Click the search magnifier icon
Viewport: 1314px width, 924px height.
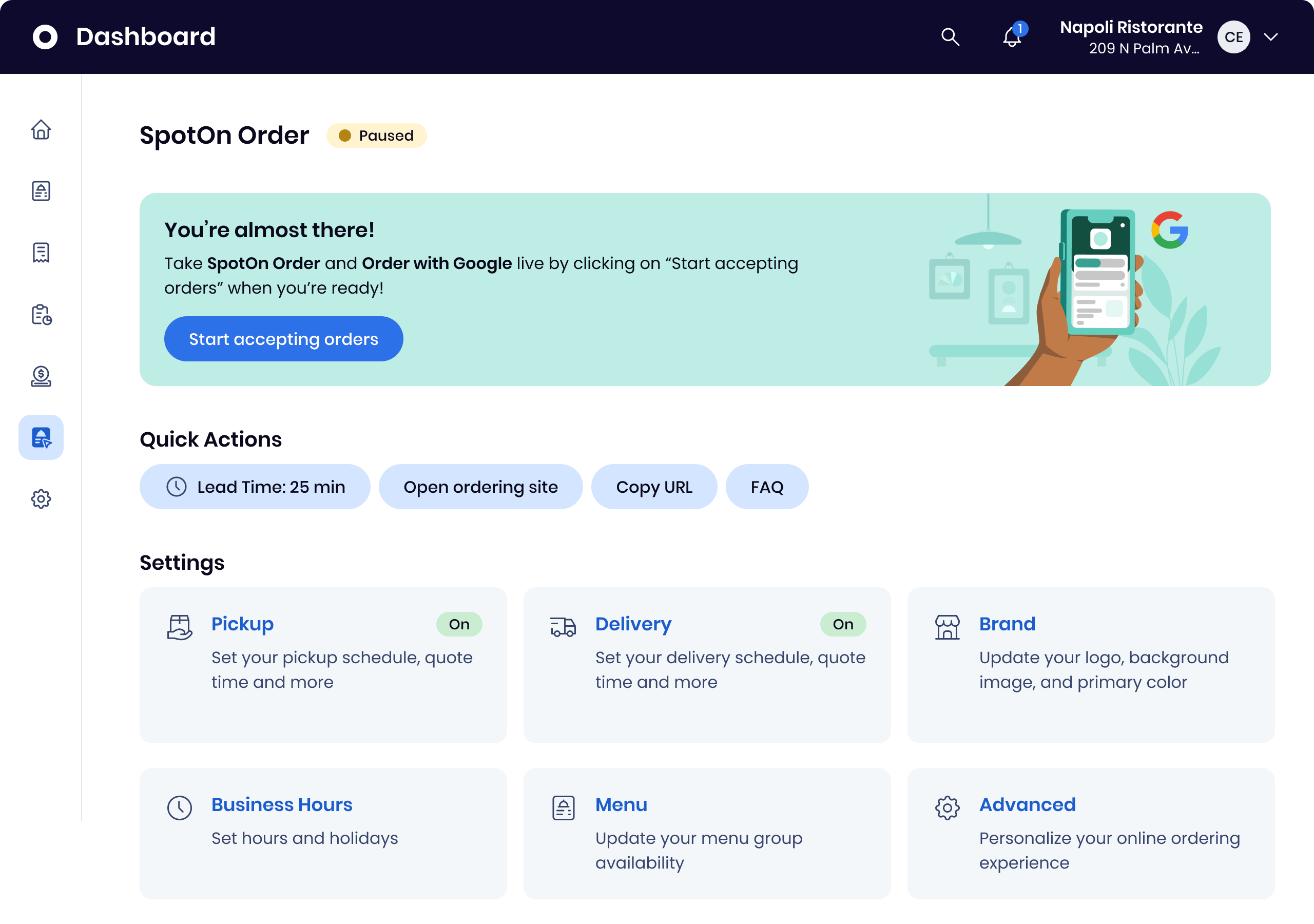click(x=950, y=37)
